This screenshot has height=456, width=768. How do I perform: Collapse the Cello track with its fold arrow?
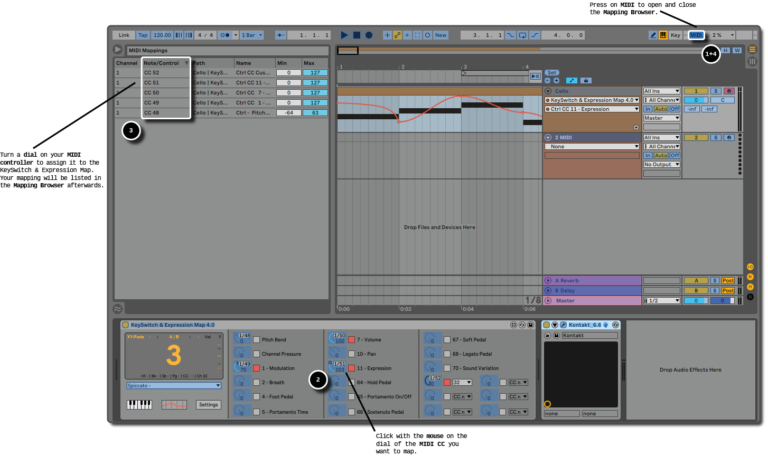[x=548, y=91]
